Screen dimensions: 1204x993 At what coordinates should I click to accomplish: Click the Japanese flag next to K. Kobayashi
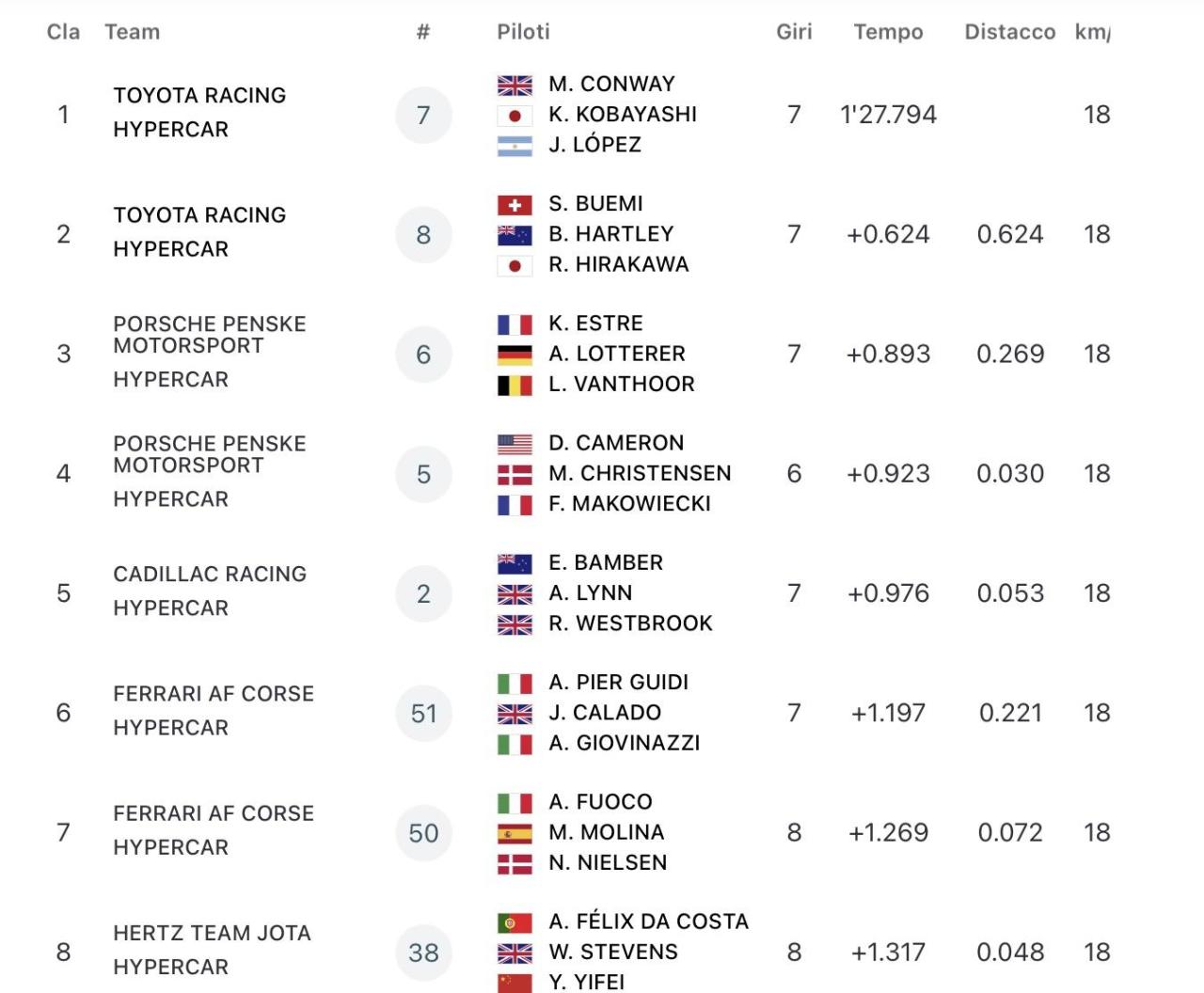click(x=515, y=116)
